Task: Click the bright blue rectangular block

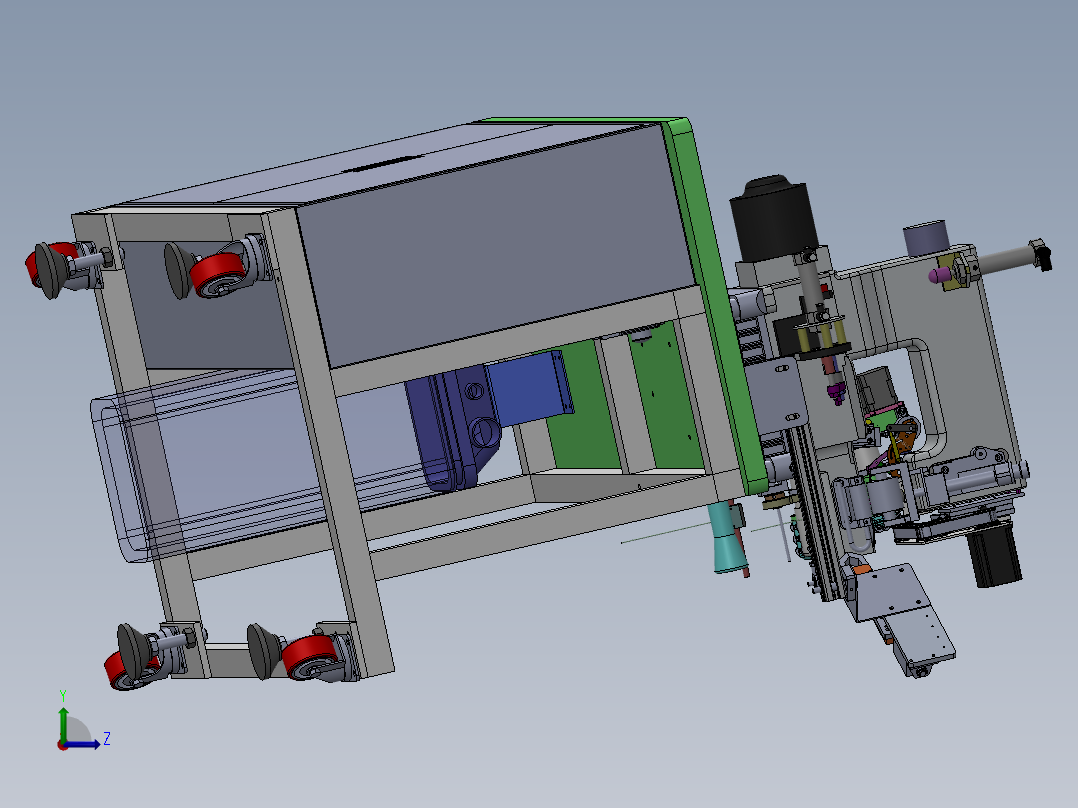Action: [530, 392]
